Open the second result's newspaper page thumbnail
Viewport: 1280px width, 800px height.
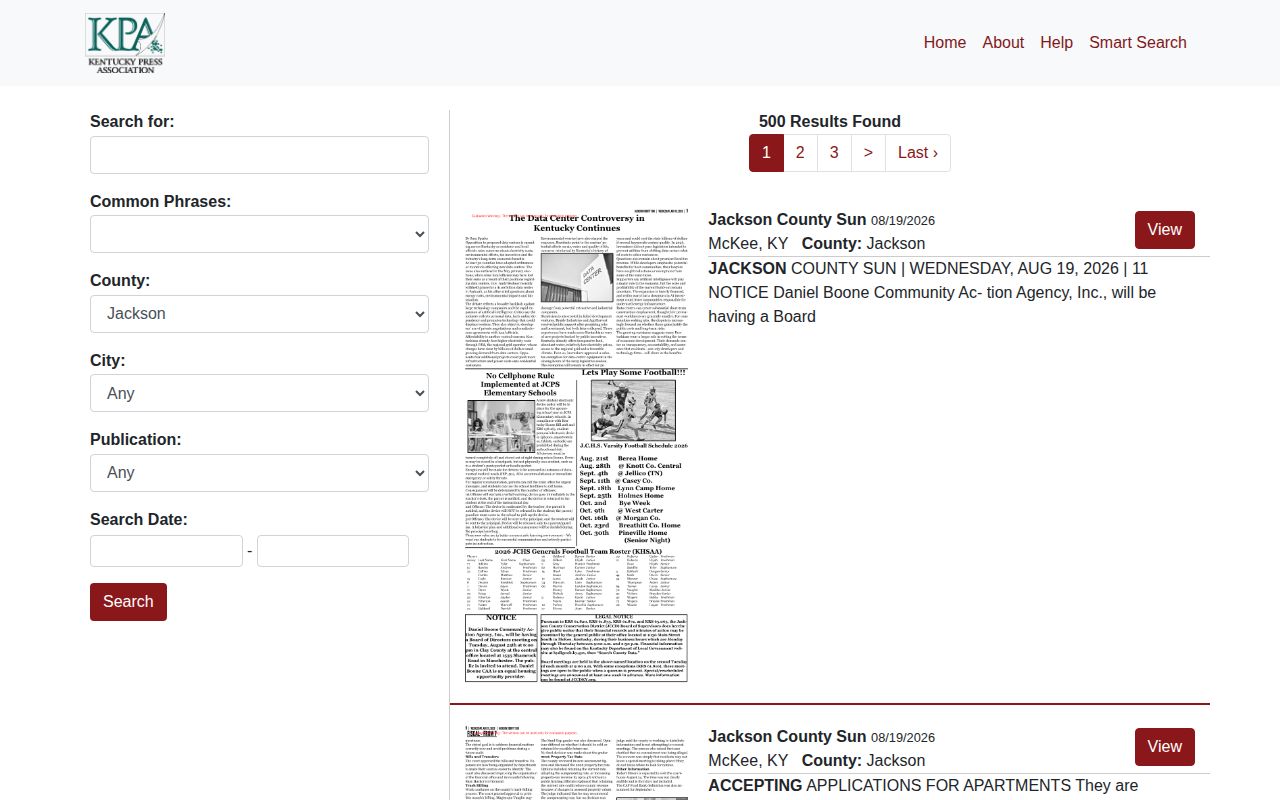point(577,764)
